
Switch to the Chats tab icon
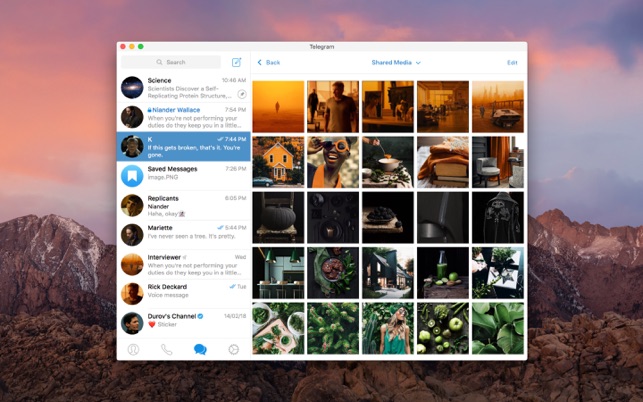(200, 349)
